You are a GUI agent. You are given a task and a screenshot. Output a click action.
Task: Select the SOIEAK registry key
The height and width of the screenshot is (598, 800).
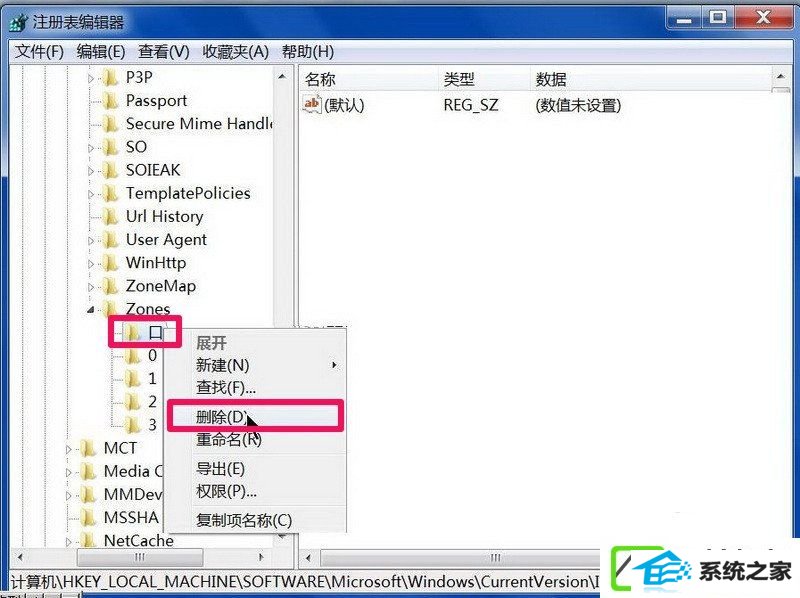(153, 170)
